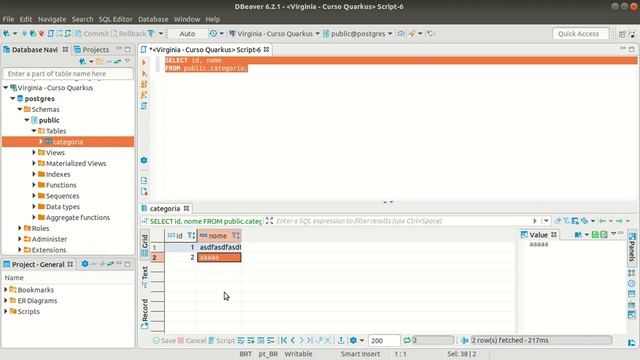Image resolution: width=640 pixels, height=360 pixels.
Task: Open the active connection dropdown Virginia - Curso Quarkus
Action: coord(274,33)
